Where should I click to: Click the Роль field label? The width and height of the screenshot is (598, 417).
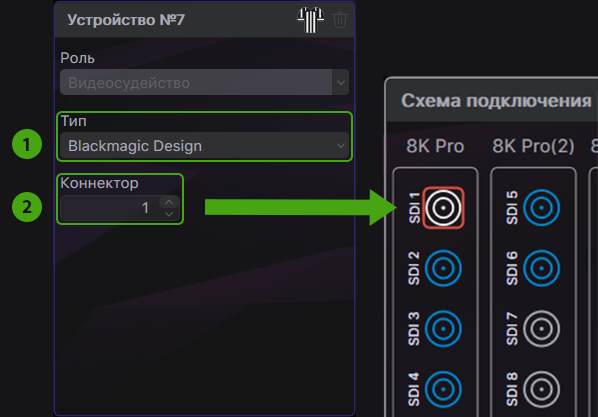click(77, 58)
